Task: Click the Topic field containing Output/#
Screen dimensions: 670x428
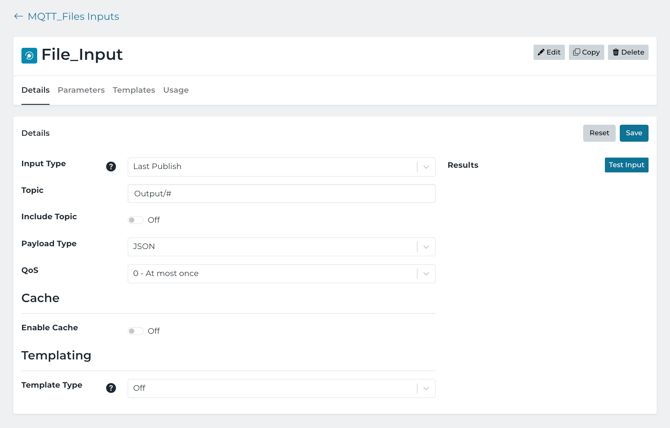Action: click(281, 193)
